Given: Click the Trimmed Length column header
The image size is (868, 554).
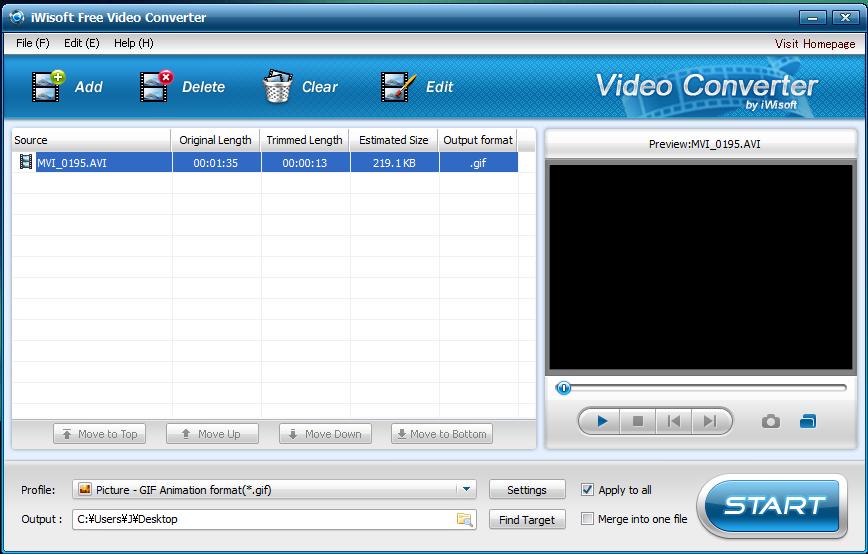Looking at the screenshot, I should [x=304, y=140].
